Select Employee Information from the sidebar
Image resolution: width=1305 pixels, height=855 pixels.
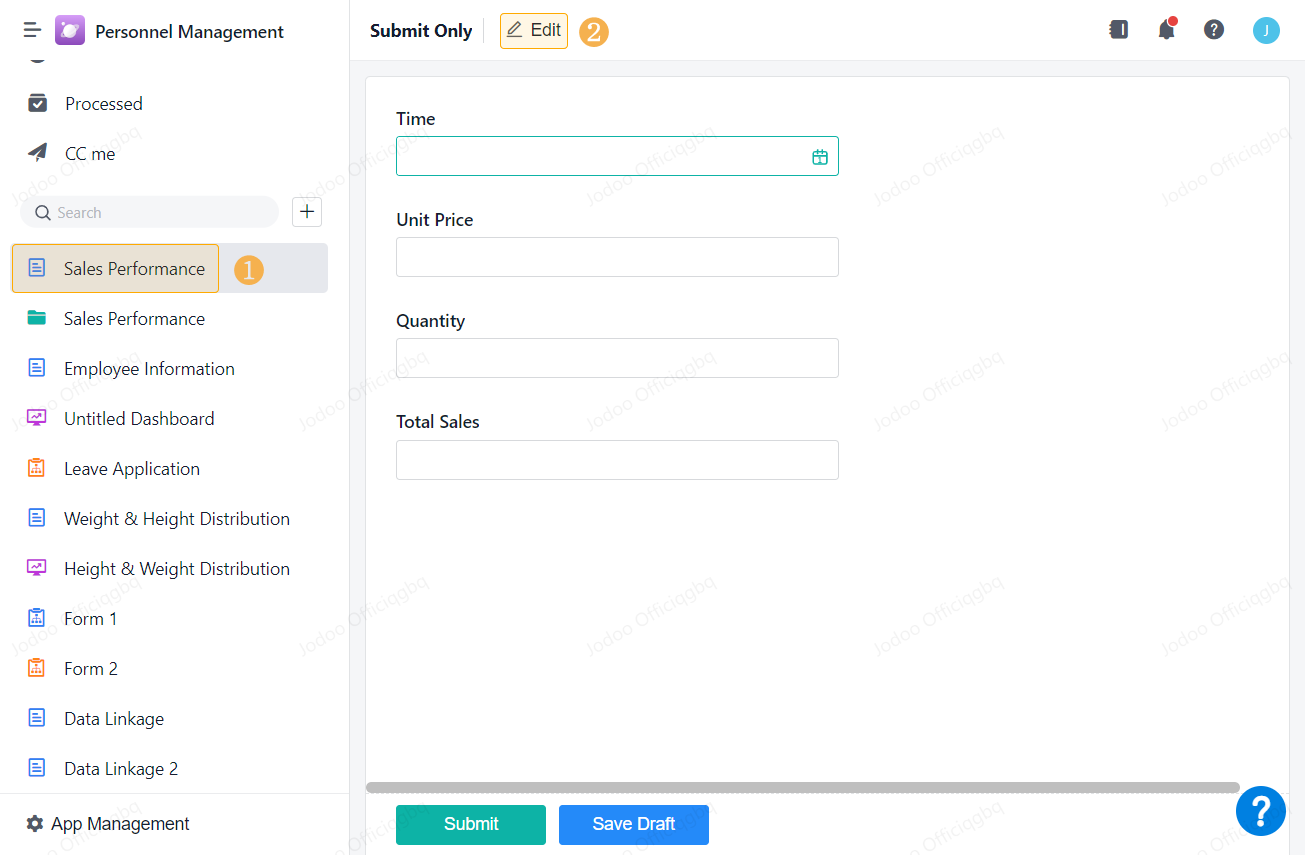click(149, 368)
